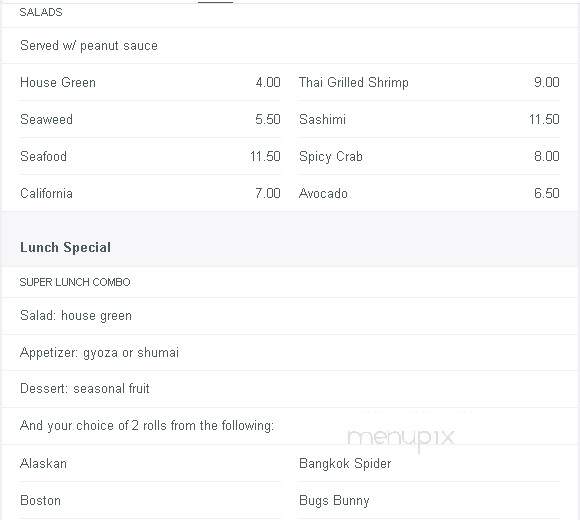Select the Boston roll option
The height and width of the screenshot is (520, 580).
149,500
